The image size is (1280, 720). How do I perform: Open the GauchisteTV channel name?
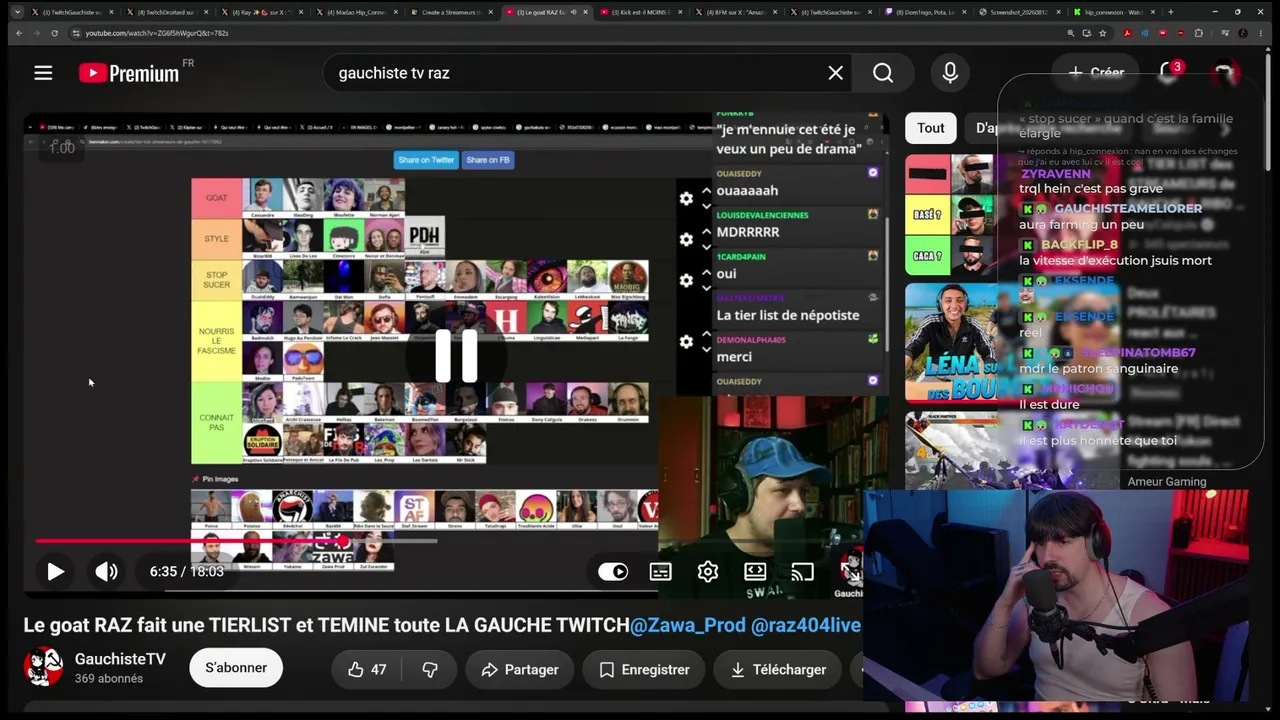pyautogui.click(x=120, y=659)
